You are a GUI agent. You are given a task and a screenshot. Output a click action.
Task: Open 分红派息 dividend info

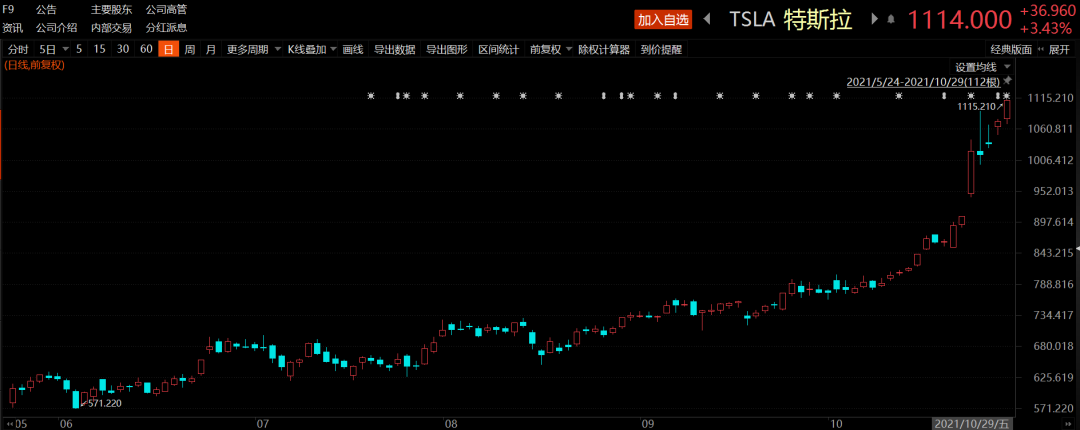coord(166,28)
